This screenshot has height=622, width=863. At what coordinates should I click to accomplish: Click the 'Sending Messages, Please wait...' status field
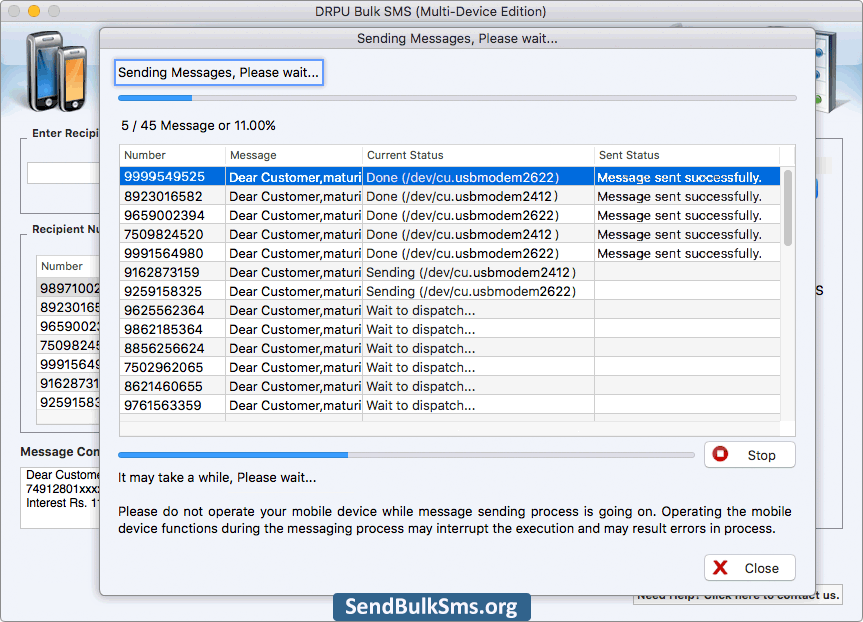click(x=219, y=73)
